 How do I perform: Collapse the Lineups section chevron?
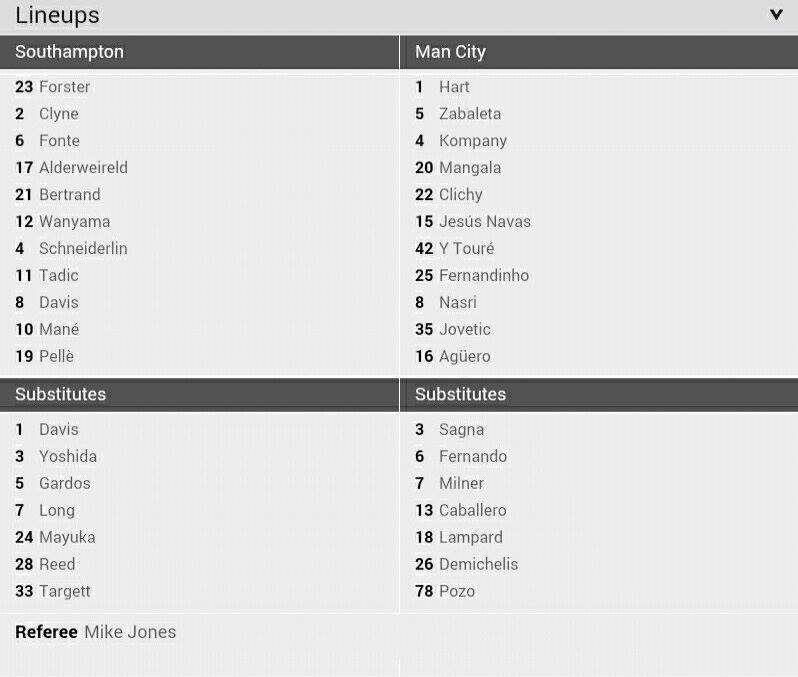[x=776, y=15]
